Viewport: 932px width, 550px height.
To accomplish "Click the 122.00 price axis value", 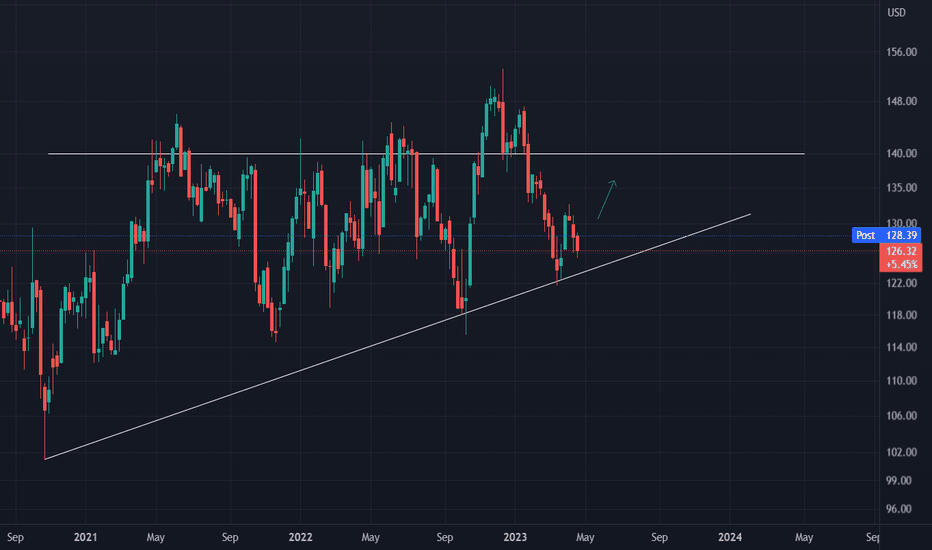I will 901,283.
